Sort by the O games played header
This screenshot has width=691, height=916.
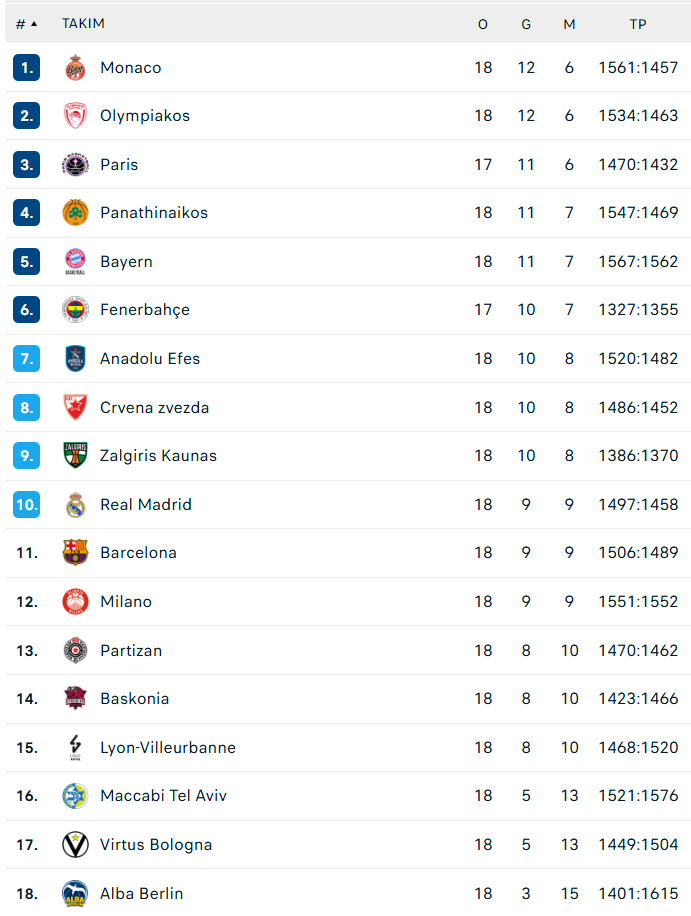point(483,24)
